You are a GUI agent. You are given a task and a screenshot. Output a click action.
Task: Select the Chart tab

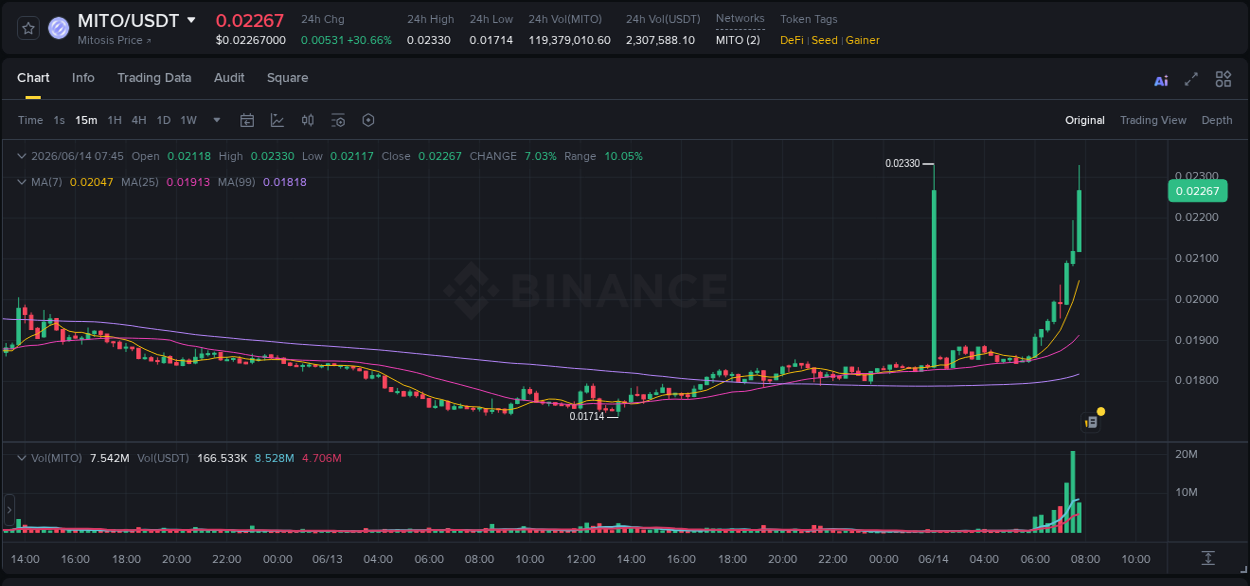(x=33, y=78)
